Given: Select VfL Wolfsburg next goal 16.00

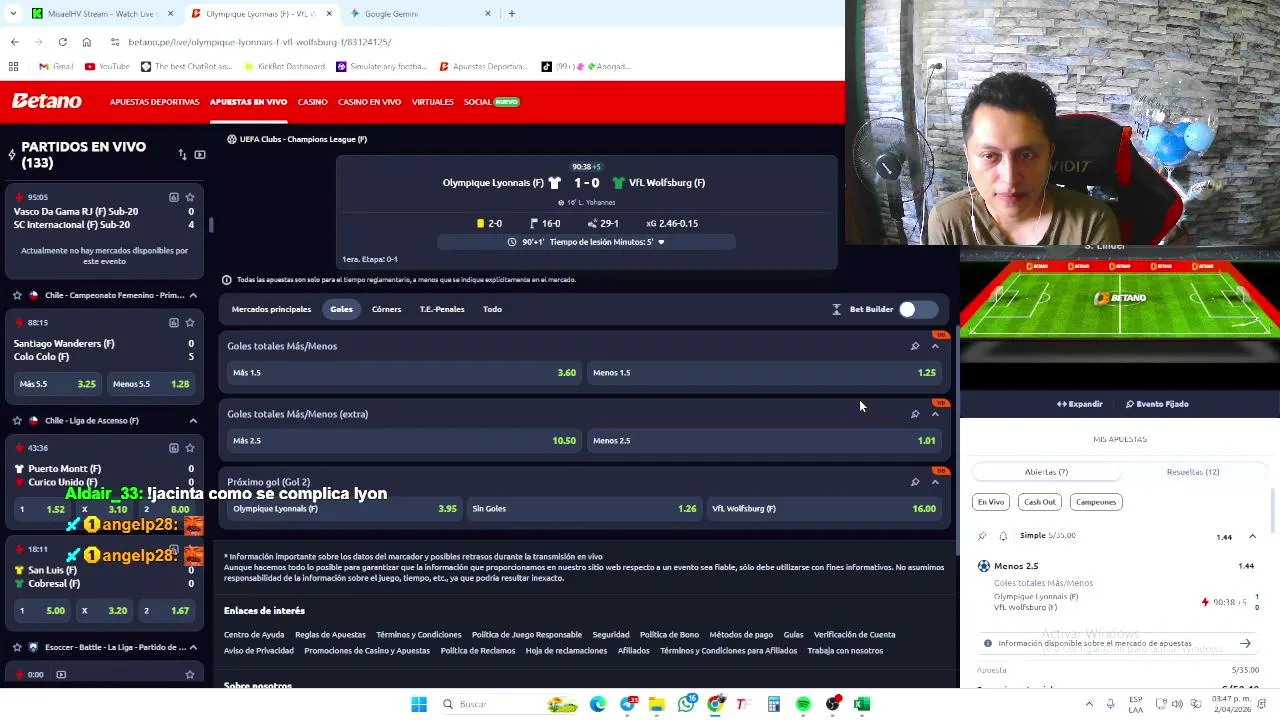Looking at the screenshot, I should [x=824, y=509].
